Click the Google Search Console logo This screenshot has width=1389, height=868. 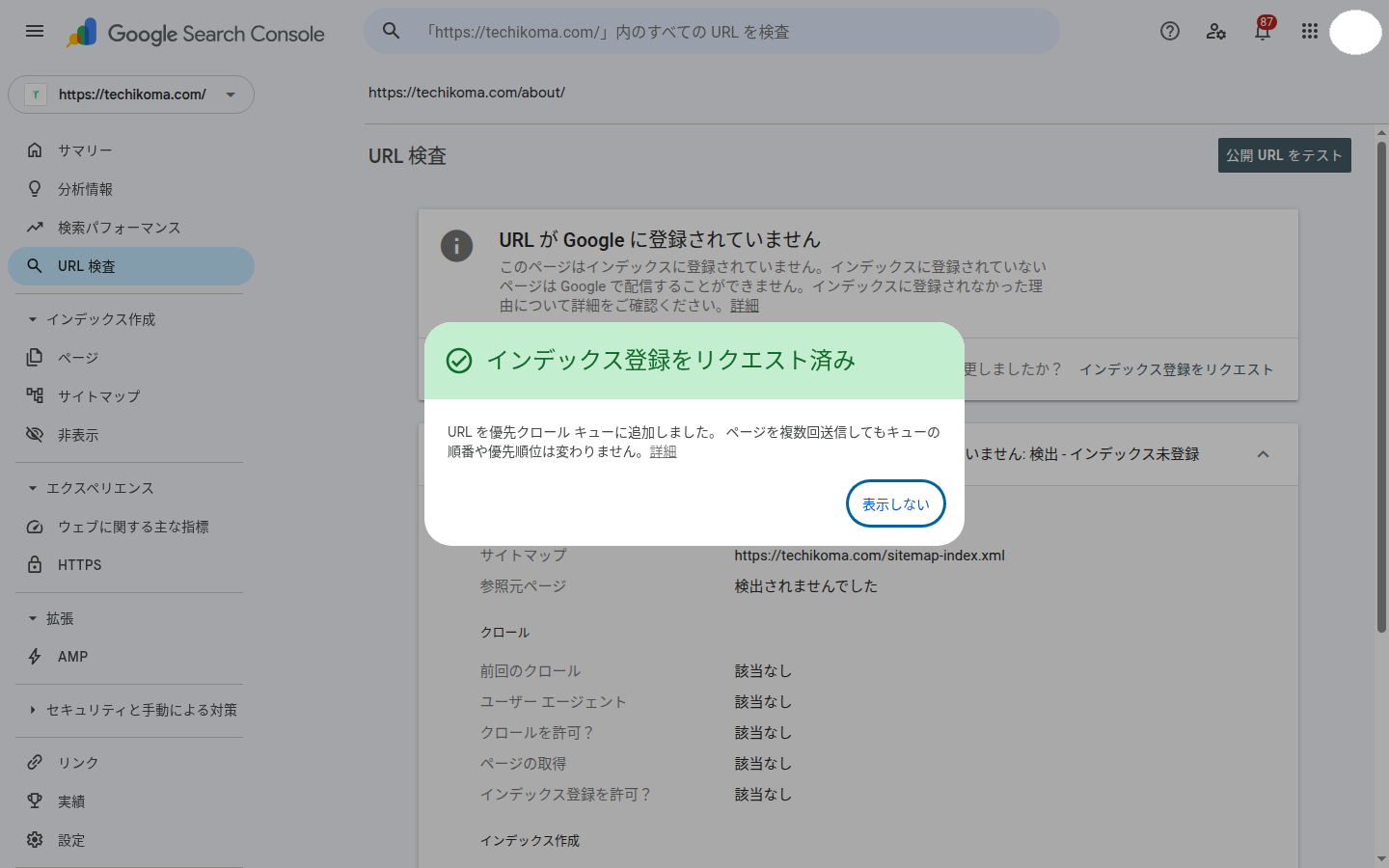pyautogui.click(x=196, y=33)
